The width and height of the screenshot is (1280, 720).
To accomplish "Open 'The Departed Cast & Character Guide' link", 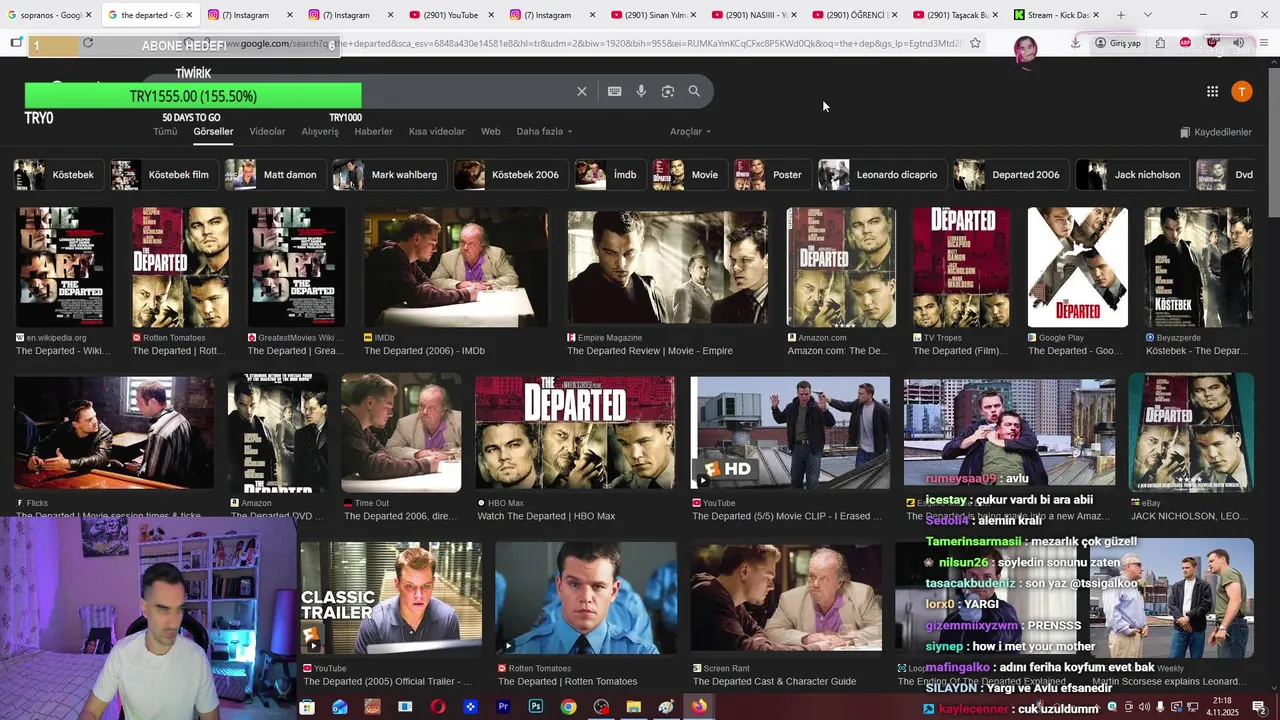I will tap(774, 682).
